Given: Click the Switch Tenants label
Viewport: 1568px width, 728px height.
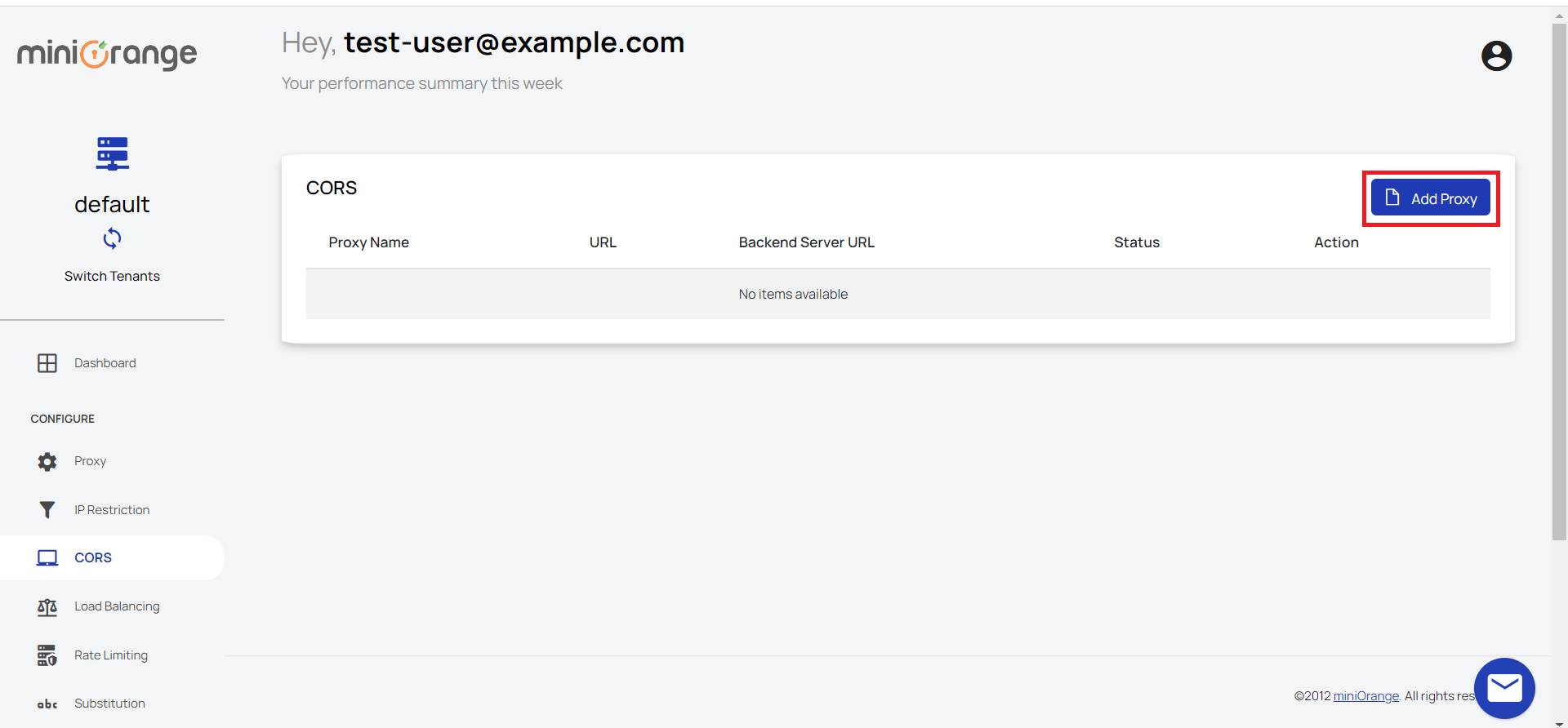Looking at the screenshot, I should point(112,276).
